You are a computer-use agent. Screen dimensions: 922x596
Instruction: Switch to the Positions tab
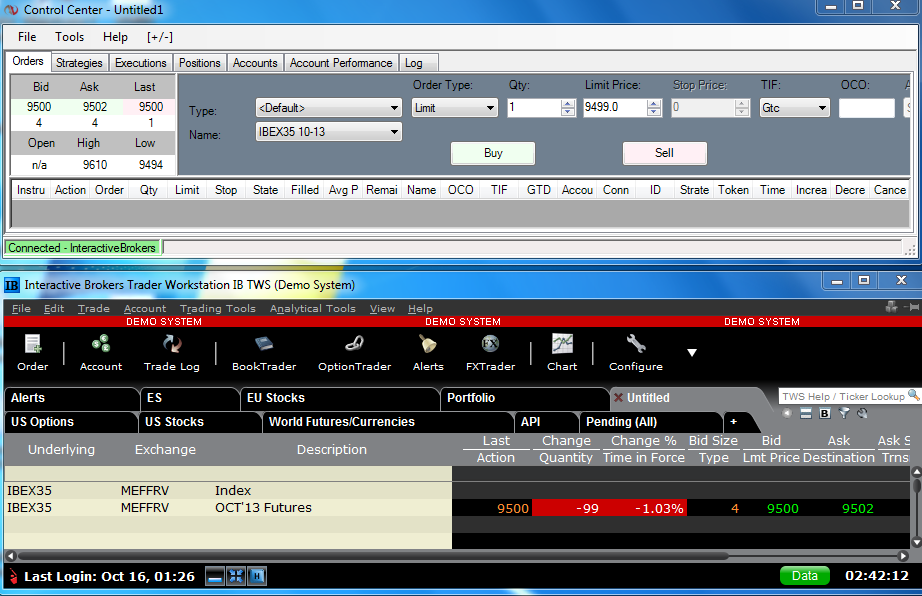[200, 63]
